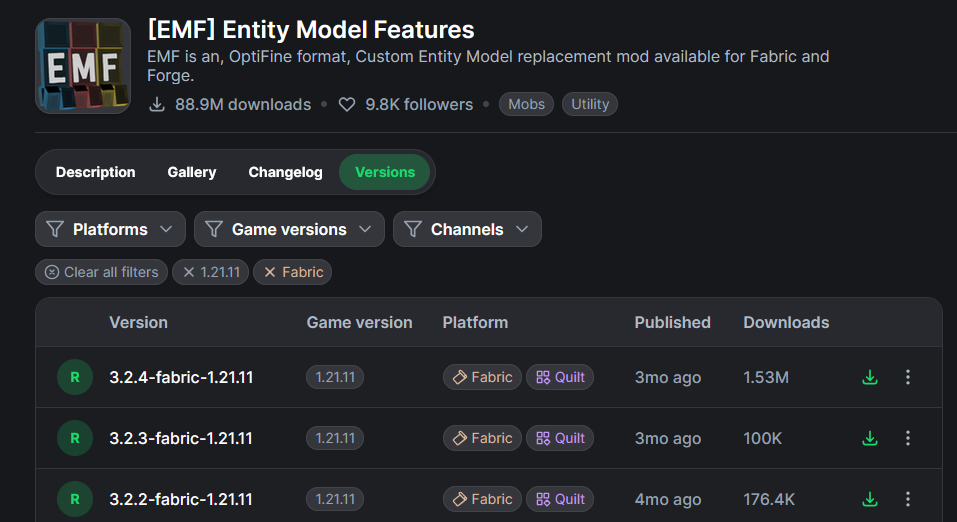957x522 pixels.
Task: Click the 9.8K followers text
Action: [419, 104]
